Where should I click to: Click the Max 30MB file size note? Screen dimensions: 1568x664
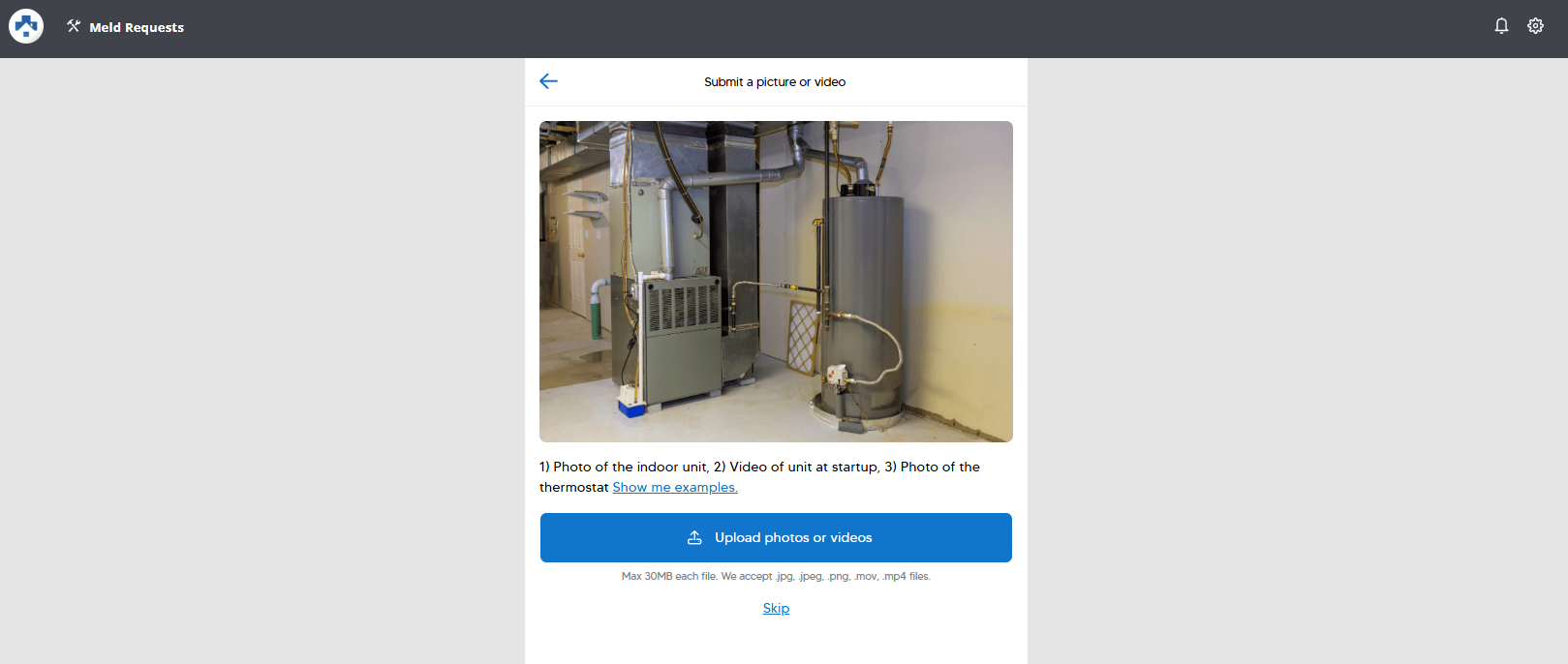[776, 576]
